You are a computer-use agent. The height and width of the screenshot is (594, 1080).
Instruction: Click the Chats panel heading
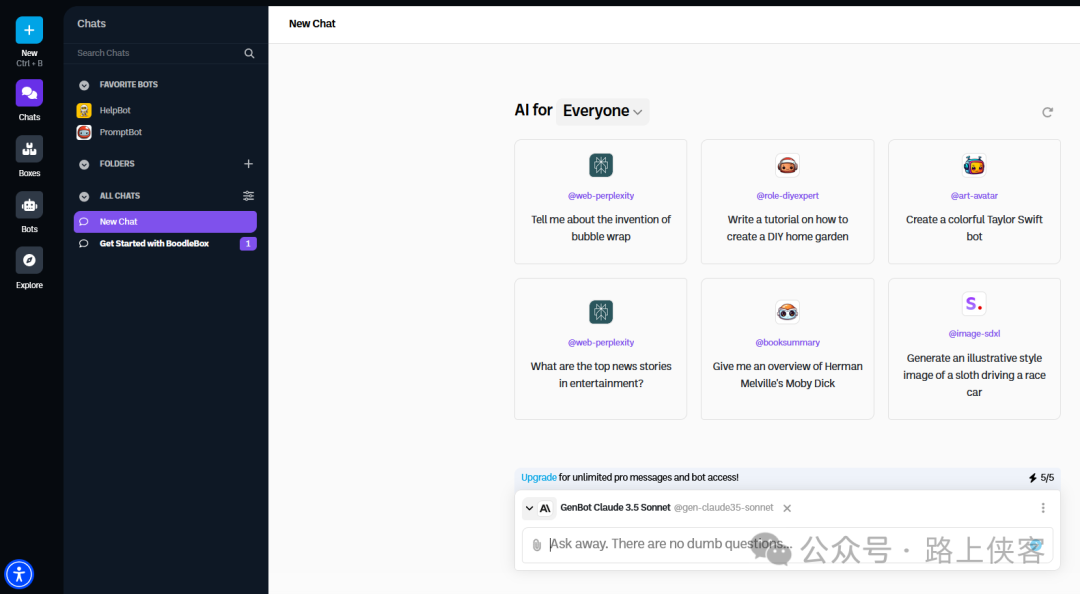[92, 23]
